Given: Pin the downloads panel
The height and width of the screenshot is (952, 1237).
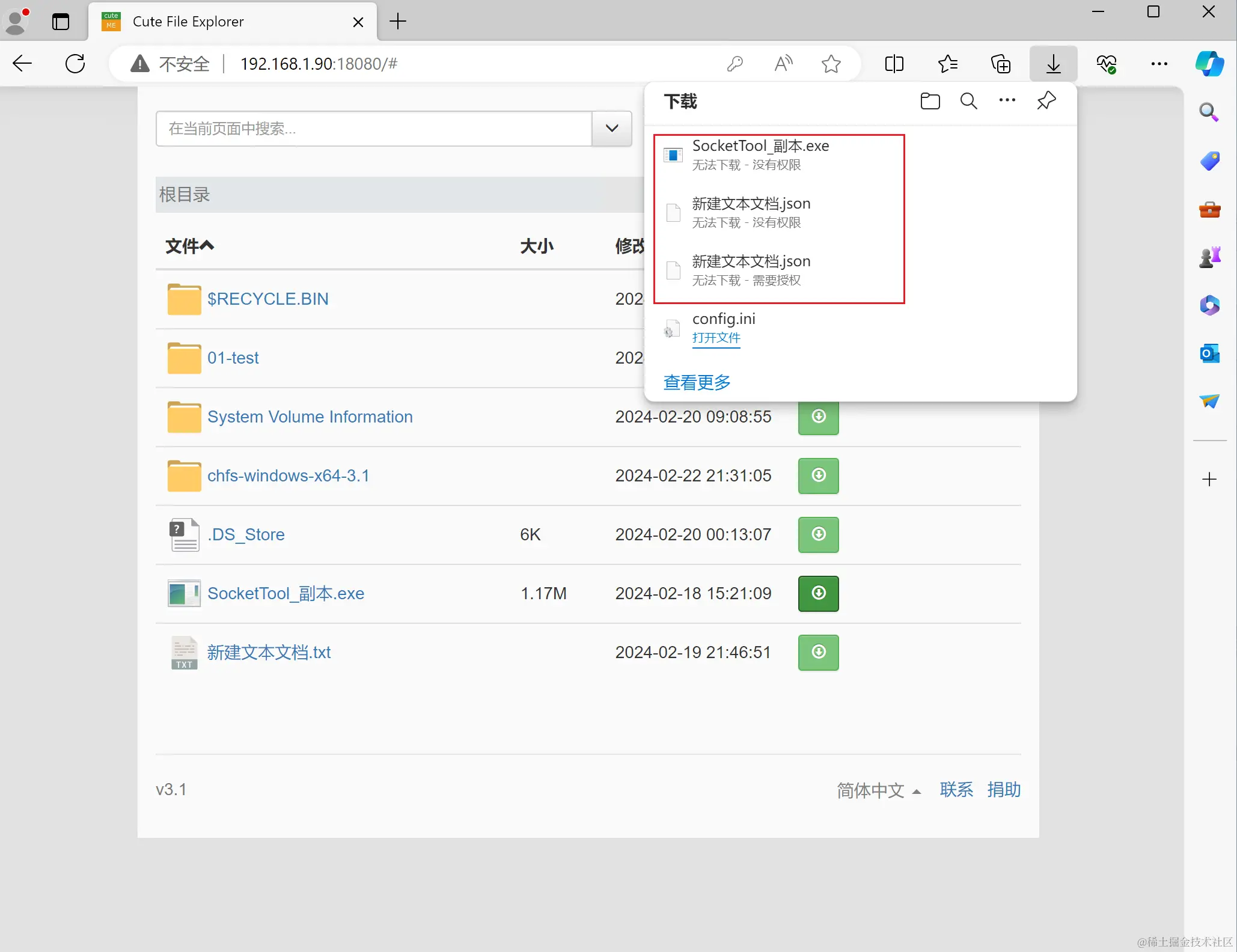Looking at the screenshot, I should [x=1046, y=101].
